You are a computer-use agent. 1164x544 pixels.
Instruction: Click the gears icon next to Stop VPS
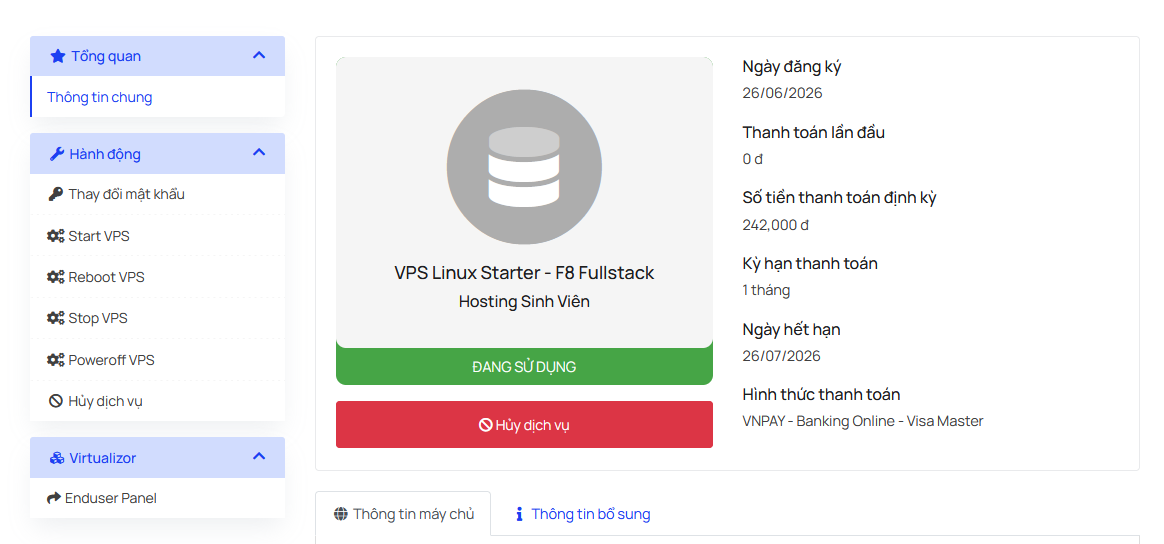[x=56, y=318]
